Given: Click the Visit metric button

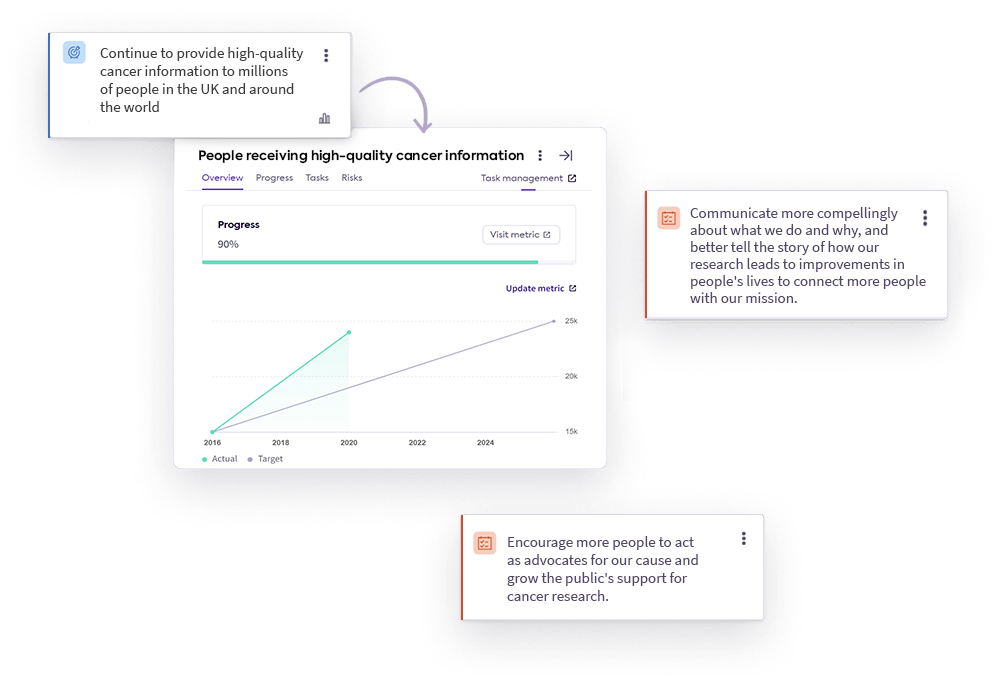Looking at the screenshot, I should click(521, 235).
